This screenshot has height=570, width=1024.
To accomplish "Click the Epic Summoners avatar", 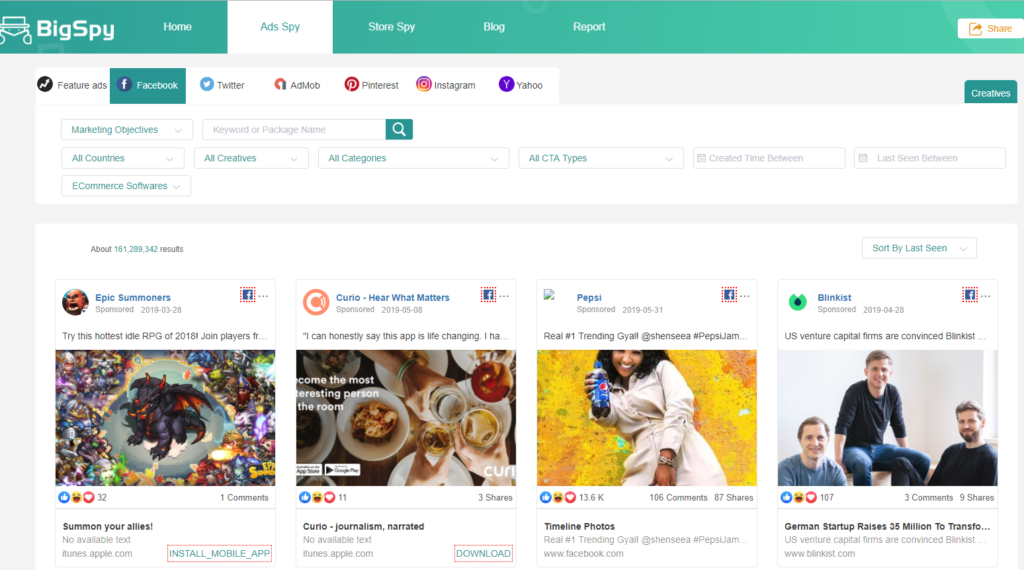I will 75,302.
